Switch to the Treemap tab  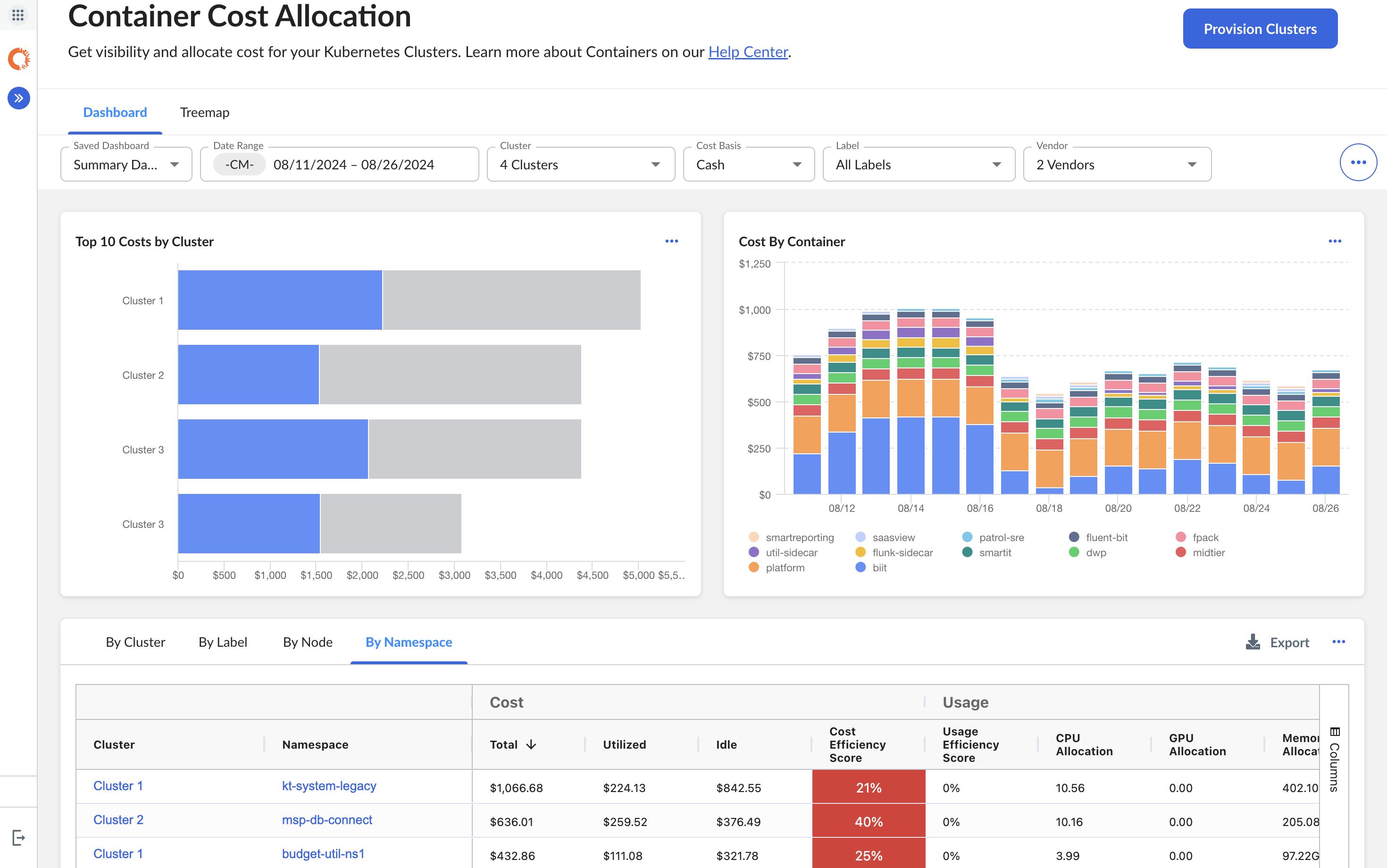coord(204,113)
